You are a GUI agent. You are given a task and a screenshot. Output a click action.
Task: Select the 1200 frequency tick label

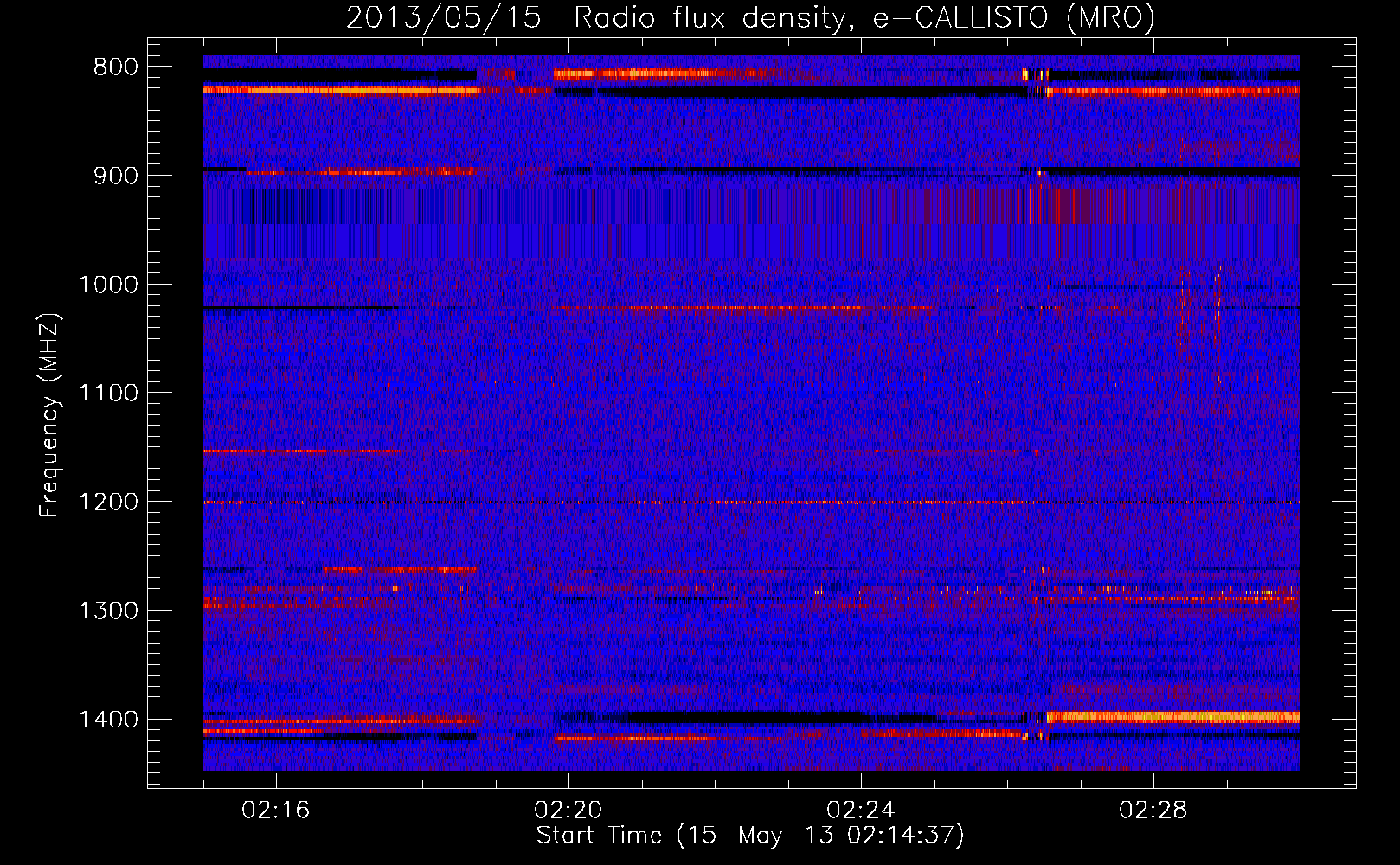point(108,503)
